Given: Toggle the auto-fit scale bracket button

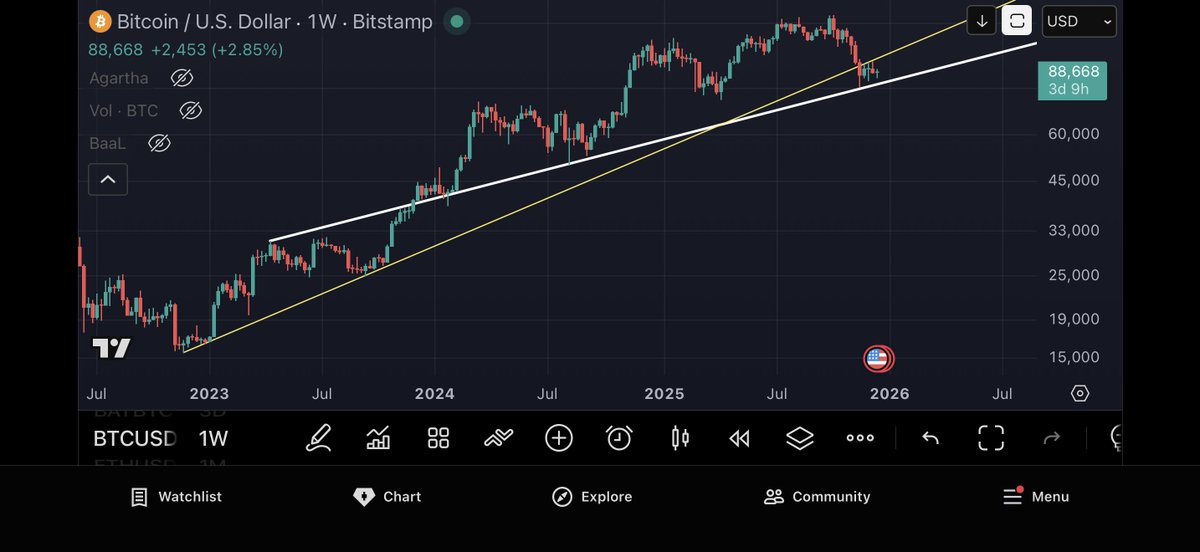Looking at the screenshot, I should [x=1017, y=20].
